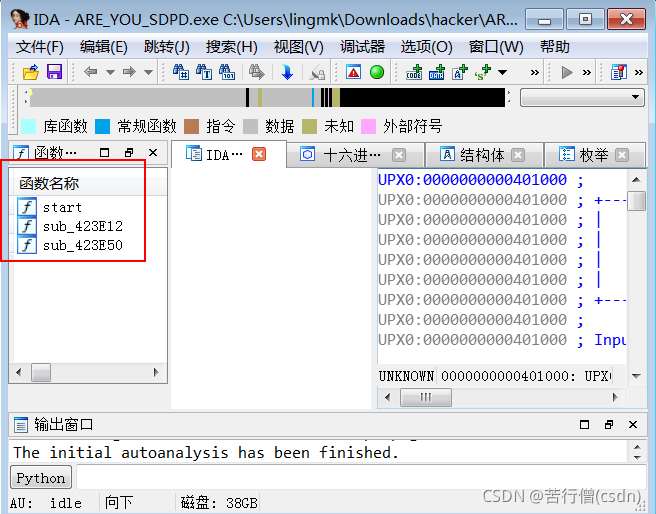Click the library function cyan swatch
Viewport: 656px width, 514px height.
(28, 126)
